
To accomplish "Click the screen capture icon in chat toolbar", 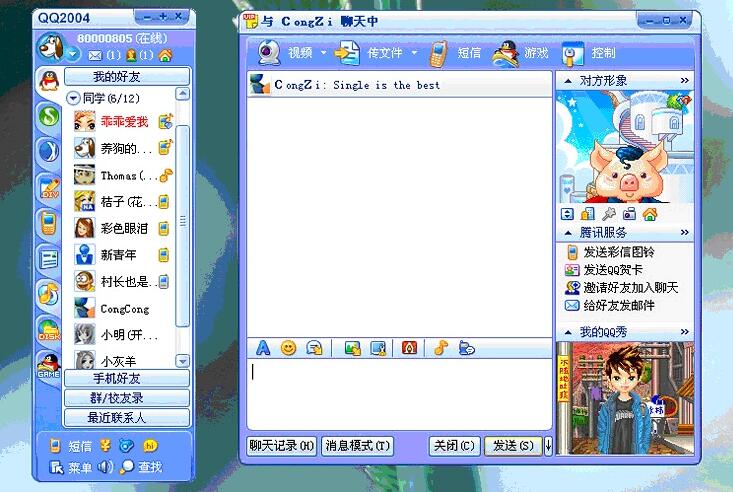I will (378, 348).
